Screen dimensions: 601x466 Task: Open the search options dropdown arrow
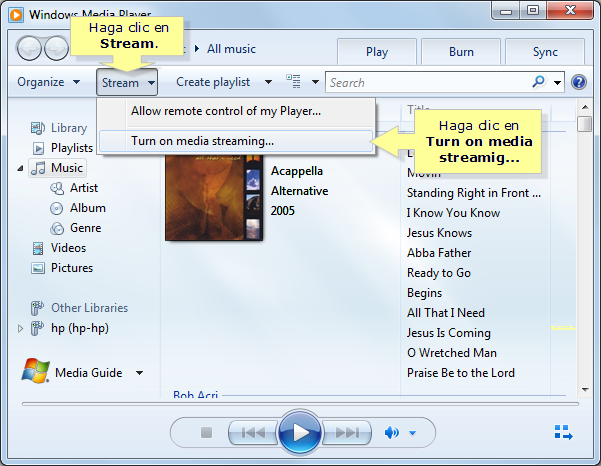point(557,82)
